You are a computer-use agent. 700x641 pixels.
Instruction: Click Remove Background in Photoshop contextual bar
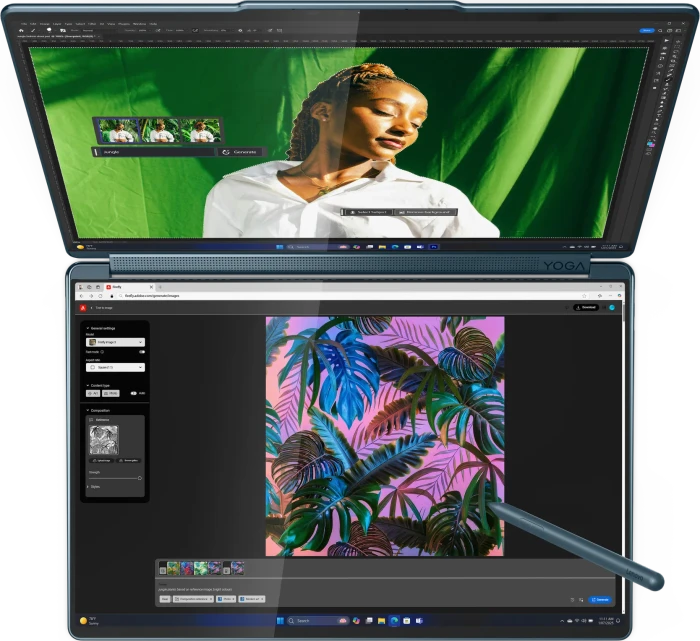(x=425, y=212)
